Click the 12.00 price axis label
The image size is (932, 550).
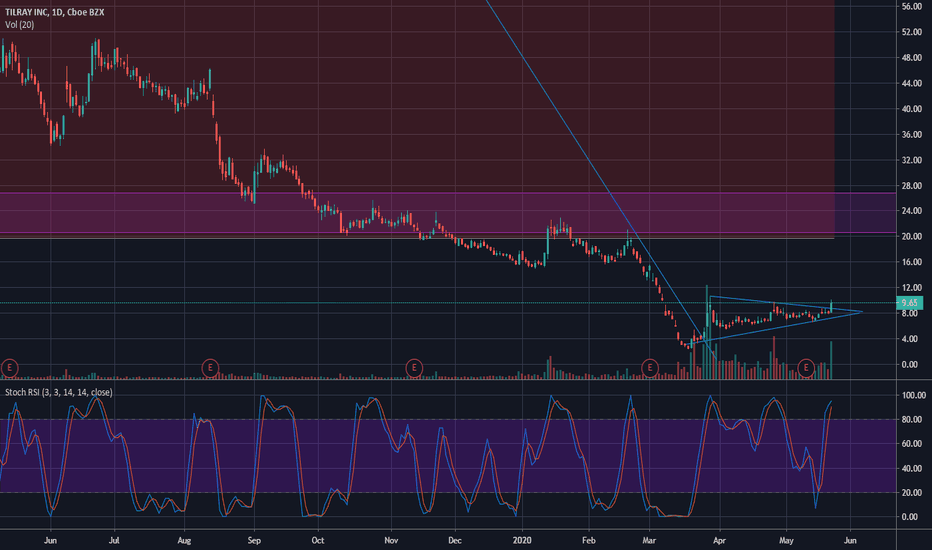coord(911,288)
